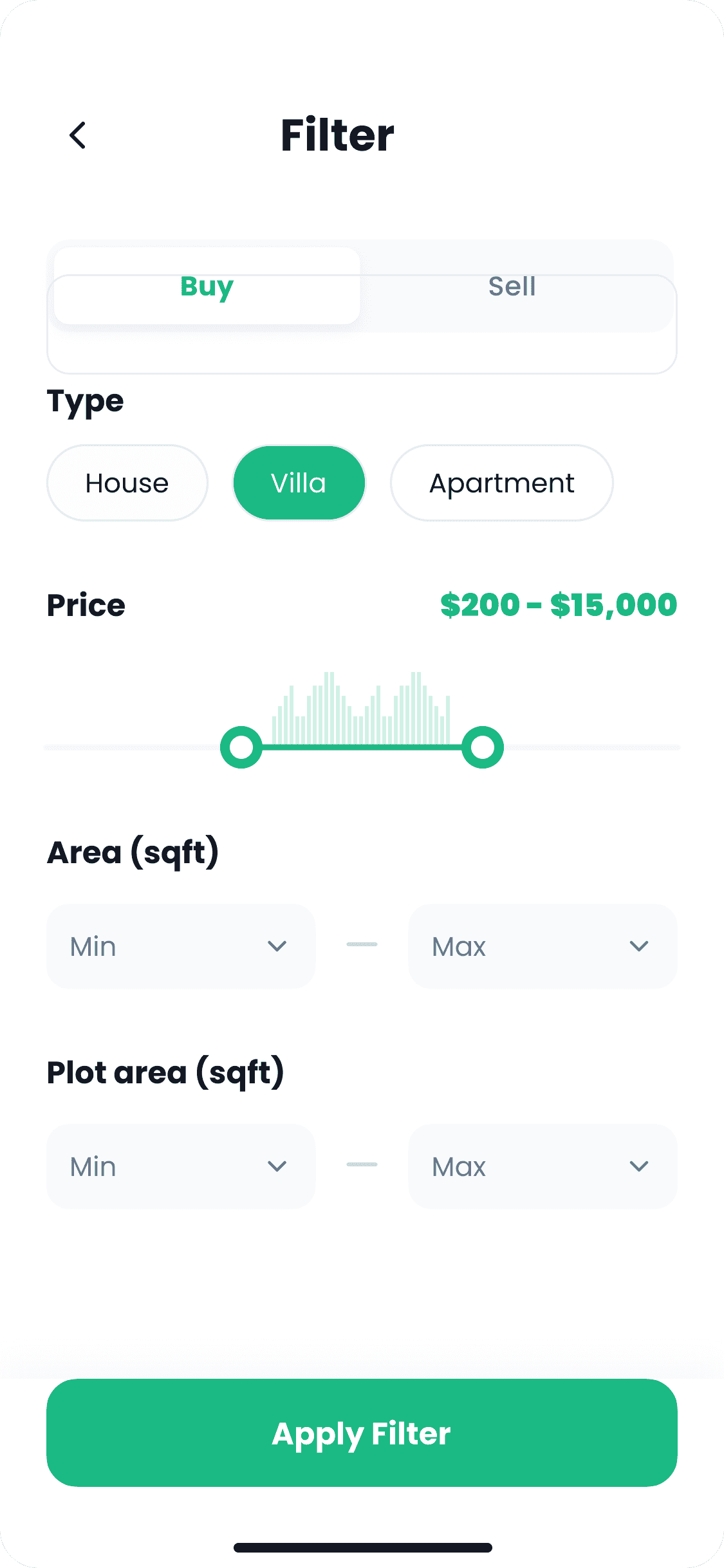Click the price histogram bars
Screen dimensions: 724x1568
(361, 708)
